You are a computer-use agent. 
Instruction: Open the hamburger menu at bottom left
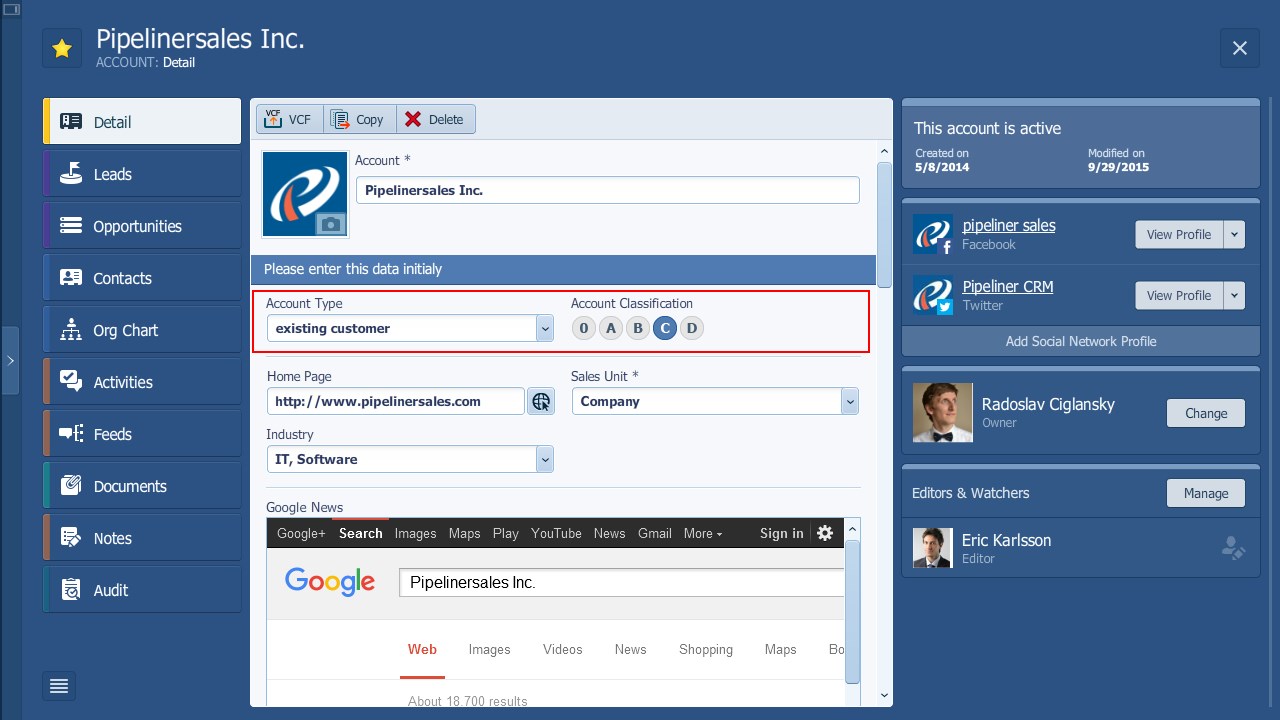(58, 686)
